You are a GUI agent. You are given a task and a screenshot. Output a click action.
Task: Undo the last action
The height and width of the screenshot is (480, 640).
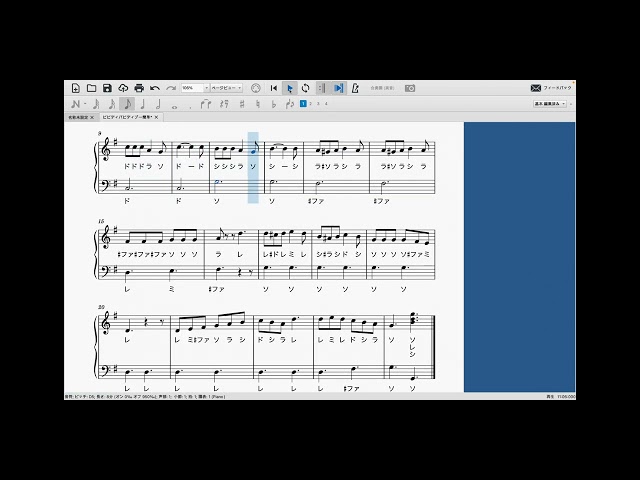tap(155, 88)
